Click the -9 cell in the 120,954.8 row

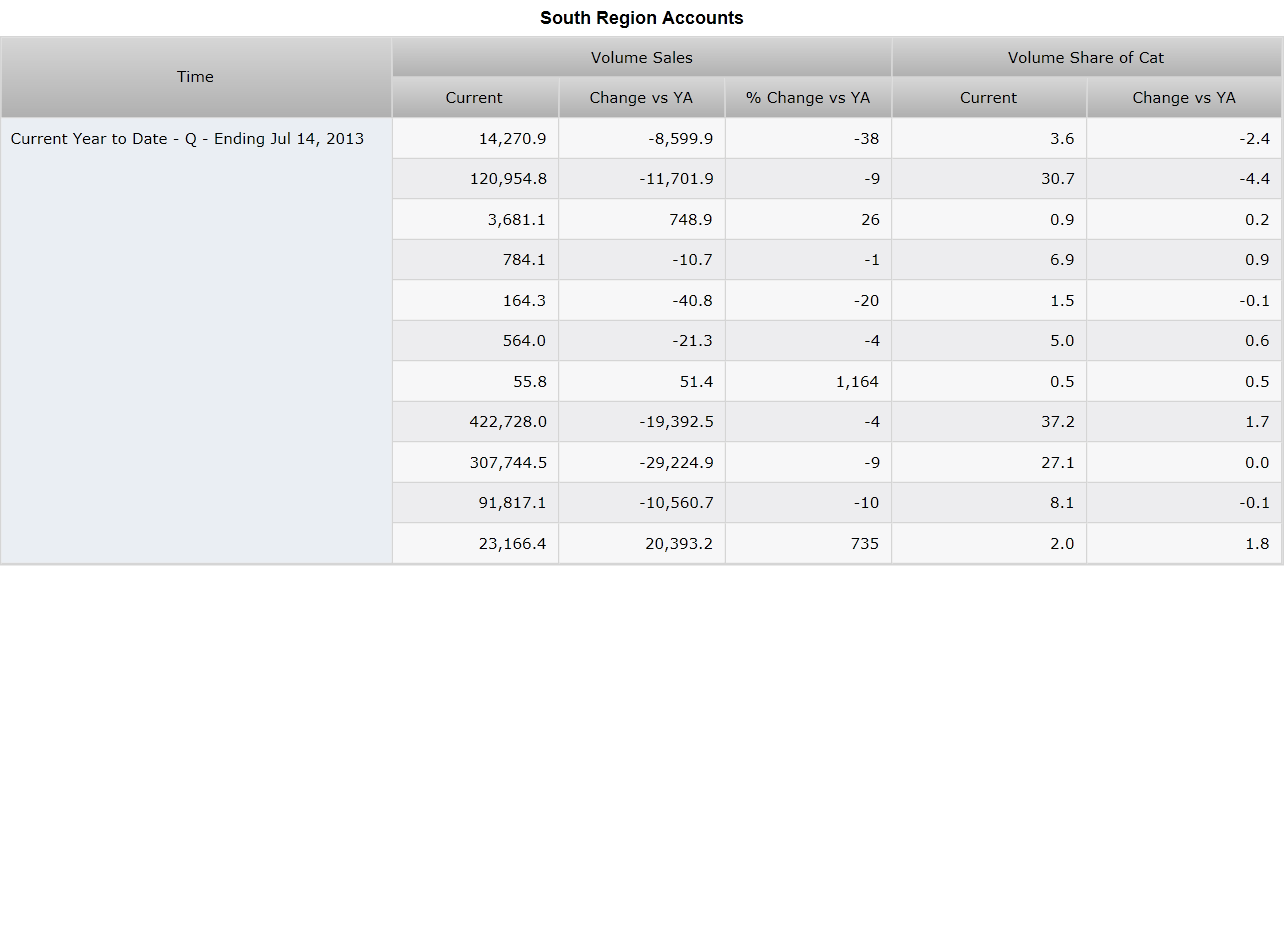click(x=808, y=179)
